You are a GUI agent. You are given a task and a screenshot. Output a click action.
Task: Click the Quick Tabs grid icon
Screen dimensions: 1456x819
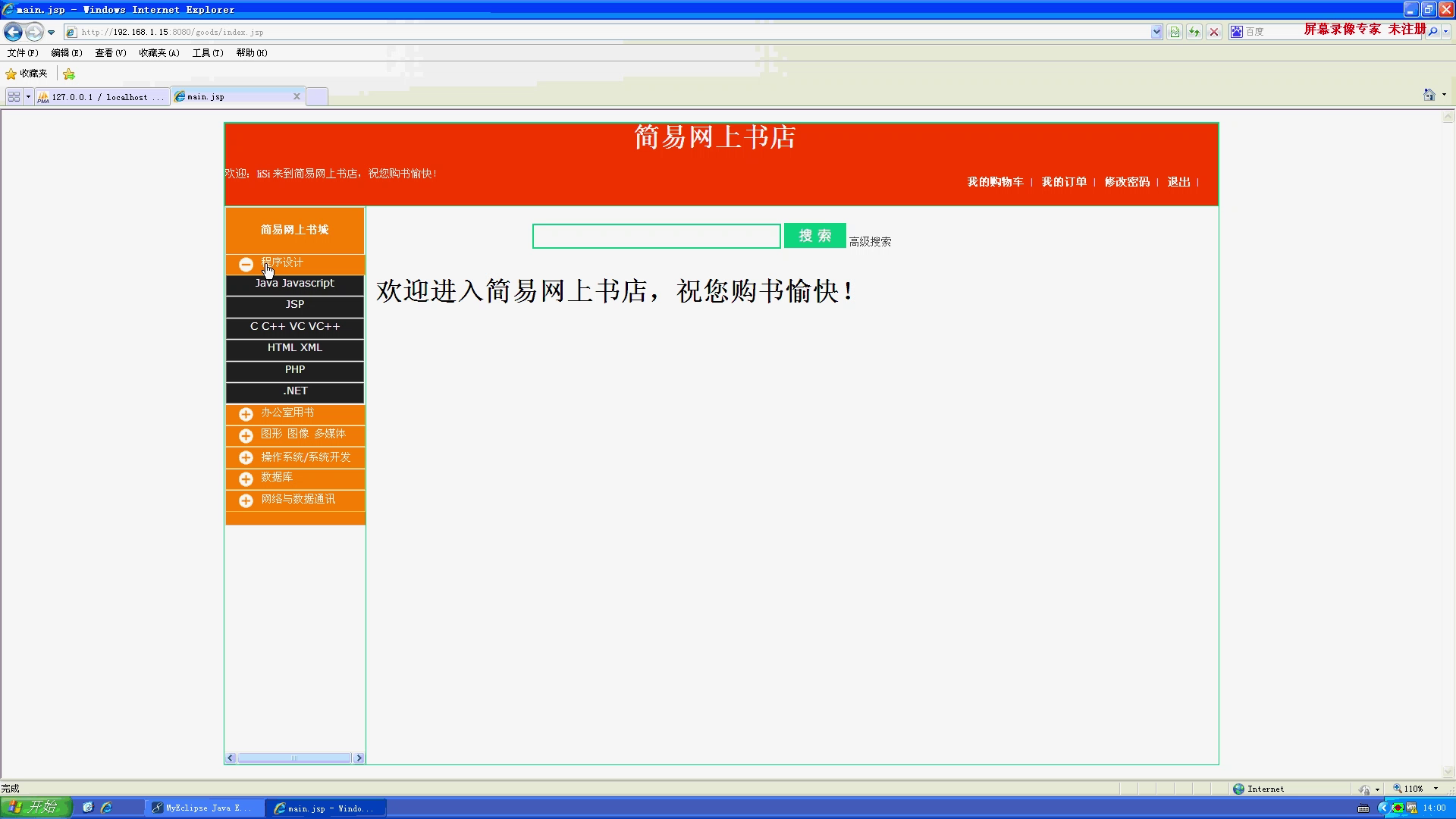[x=14, y=97]
